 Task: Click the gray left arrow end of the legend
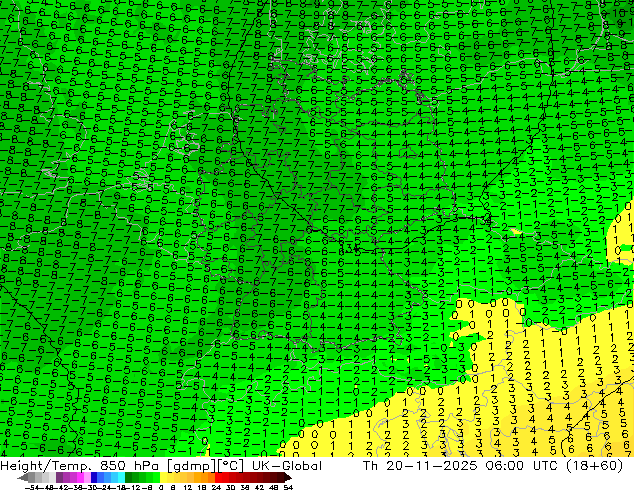[x=22, y=477]
